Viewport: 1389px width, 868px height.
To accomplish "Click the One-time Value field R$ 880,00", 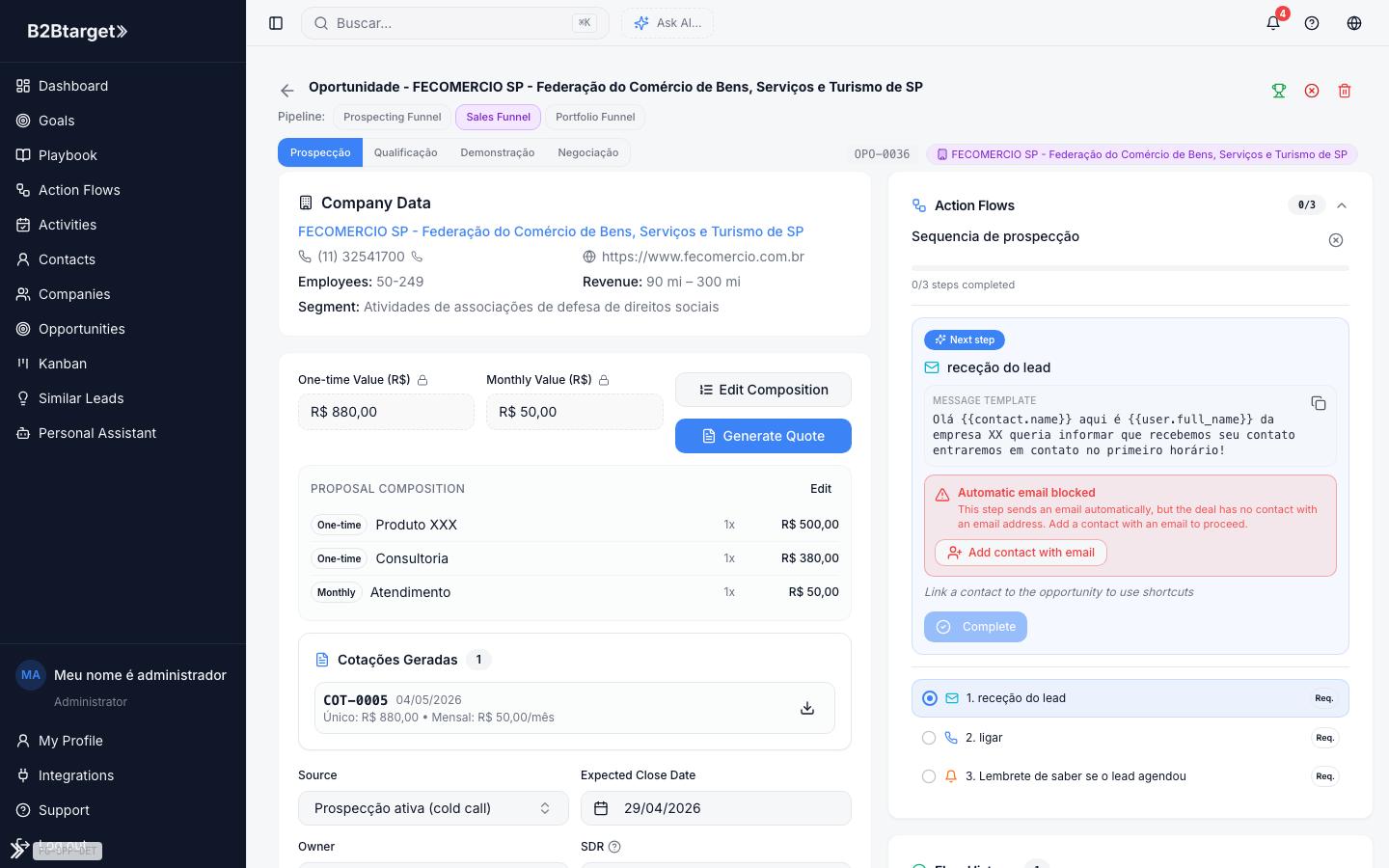I will (x=386, y=412).
